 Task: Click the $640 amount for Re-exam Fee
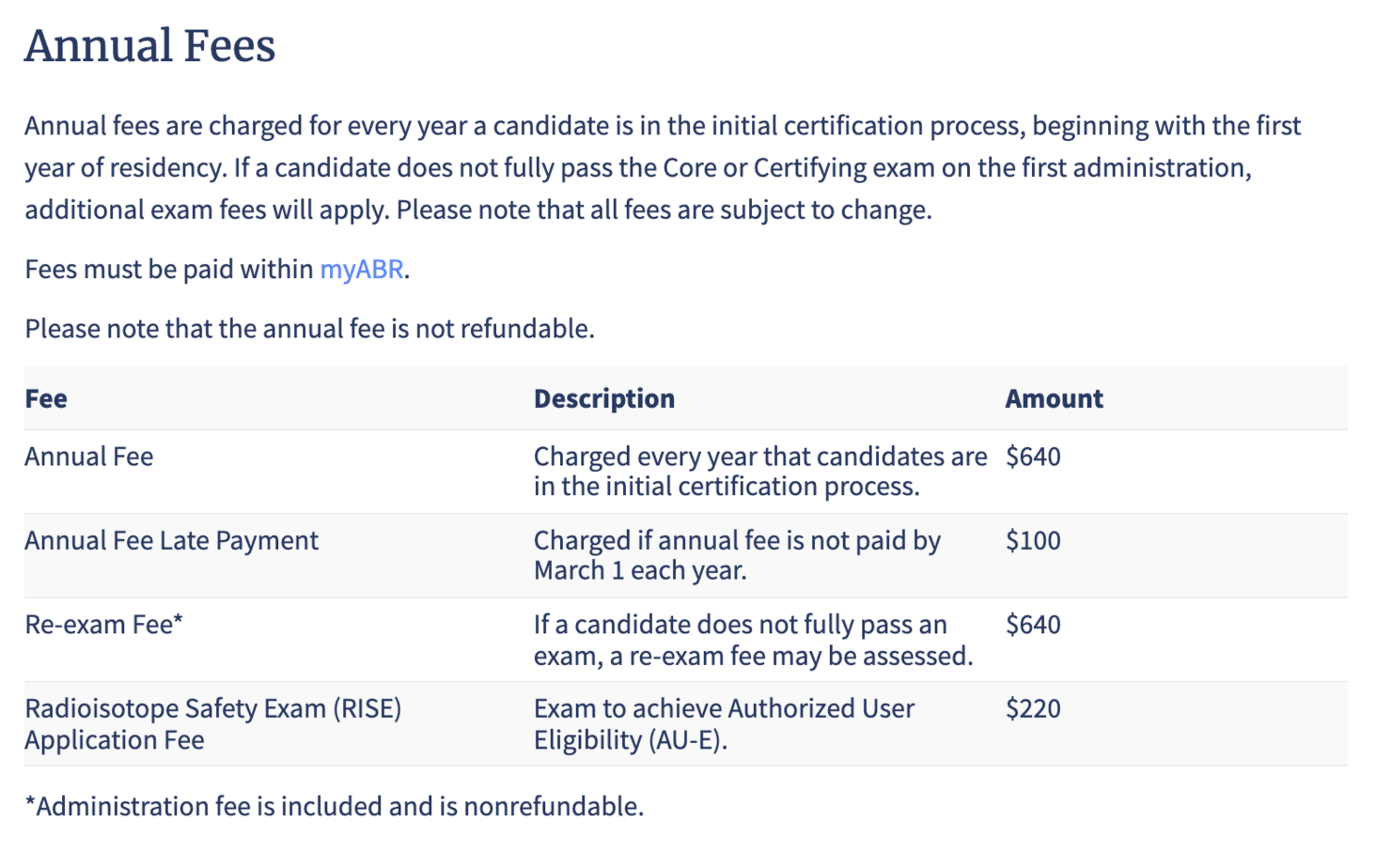(1032, 625)
